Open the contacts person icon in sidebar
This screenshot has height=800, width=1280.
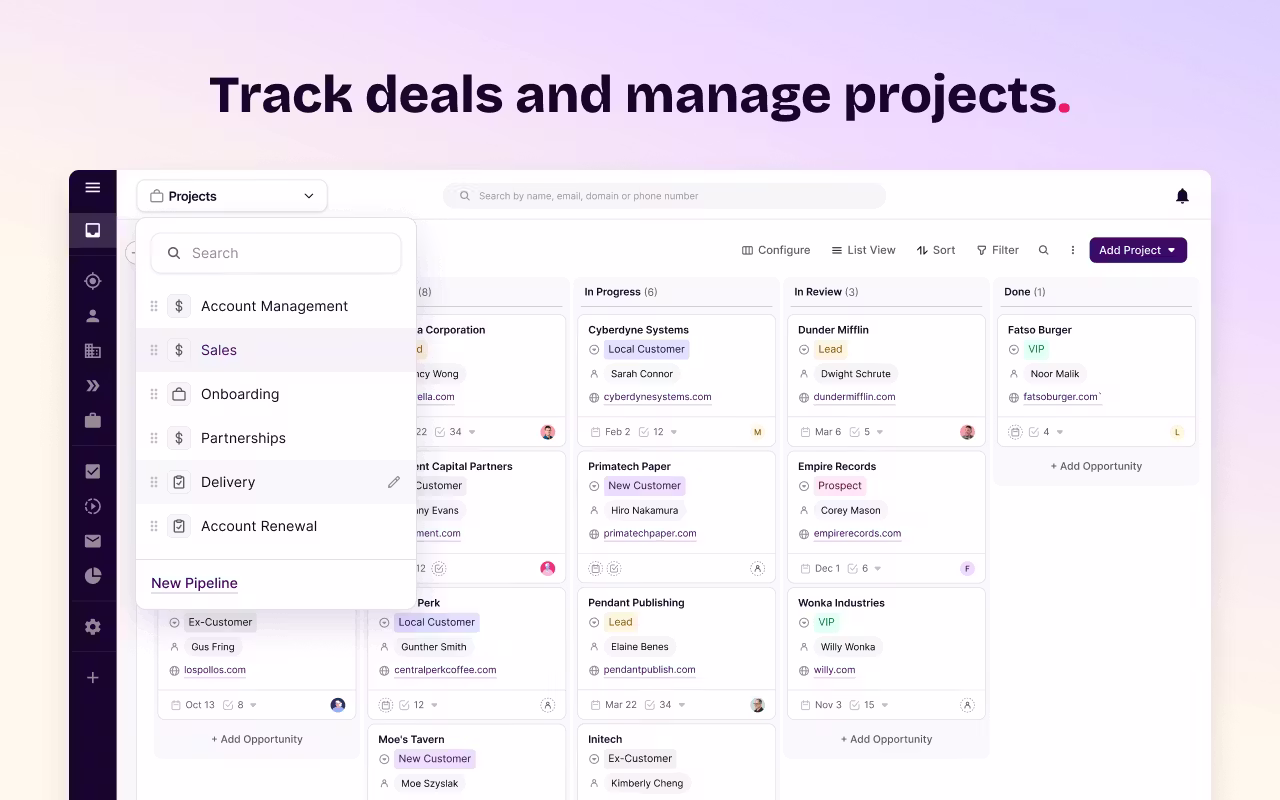coord(93,316)
